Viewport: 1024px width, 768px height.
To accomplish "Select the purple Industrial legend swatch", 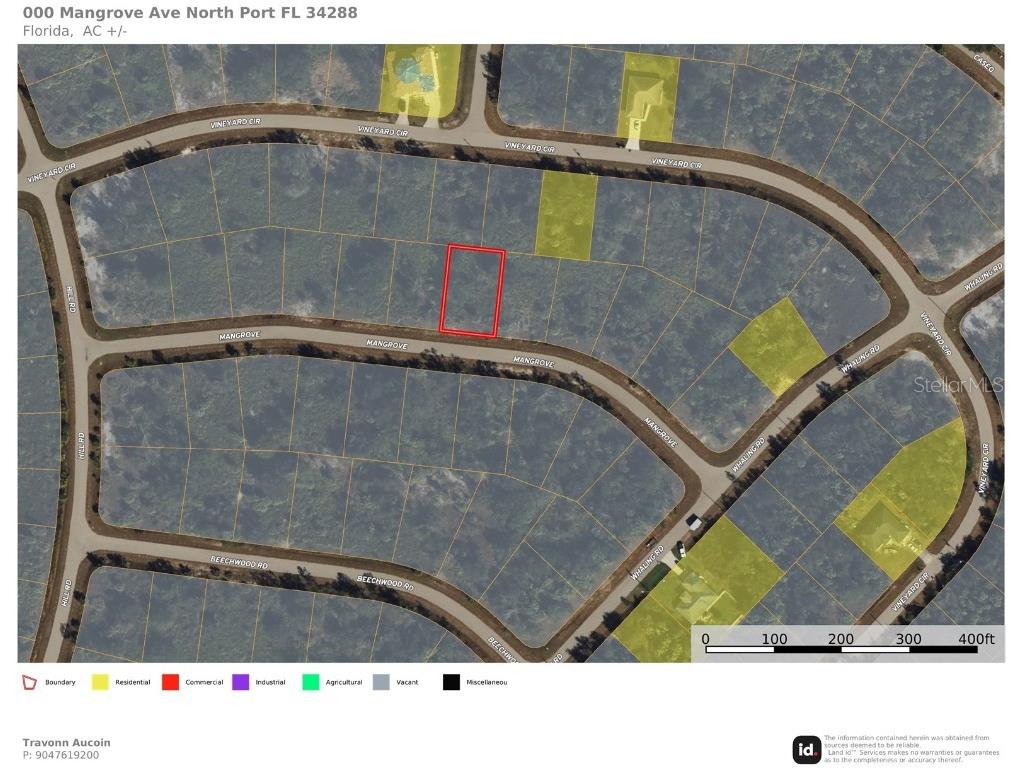I will pos(240,682).
